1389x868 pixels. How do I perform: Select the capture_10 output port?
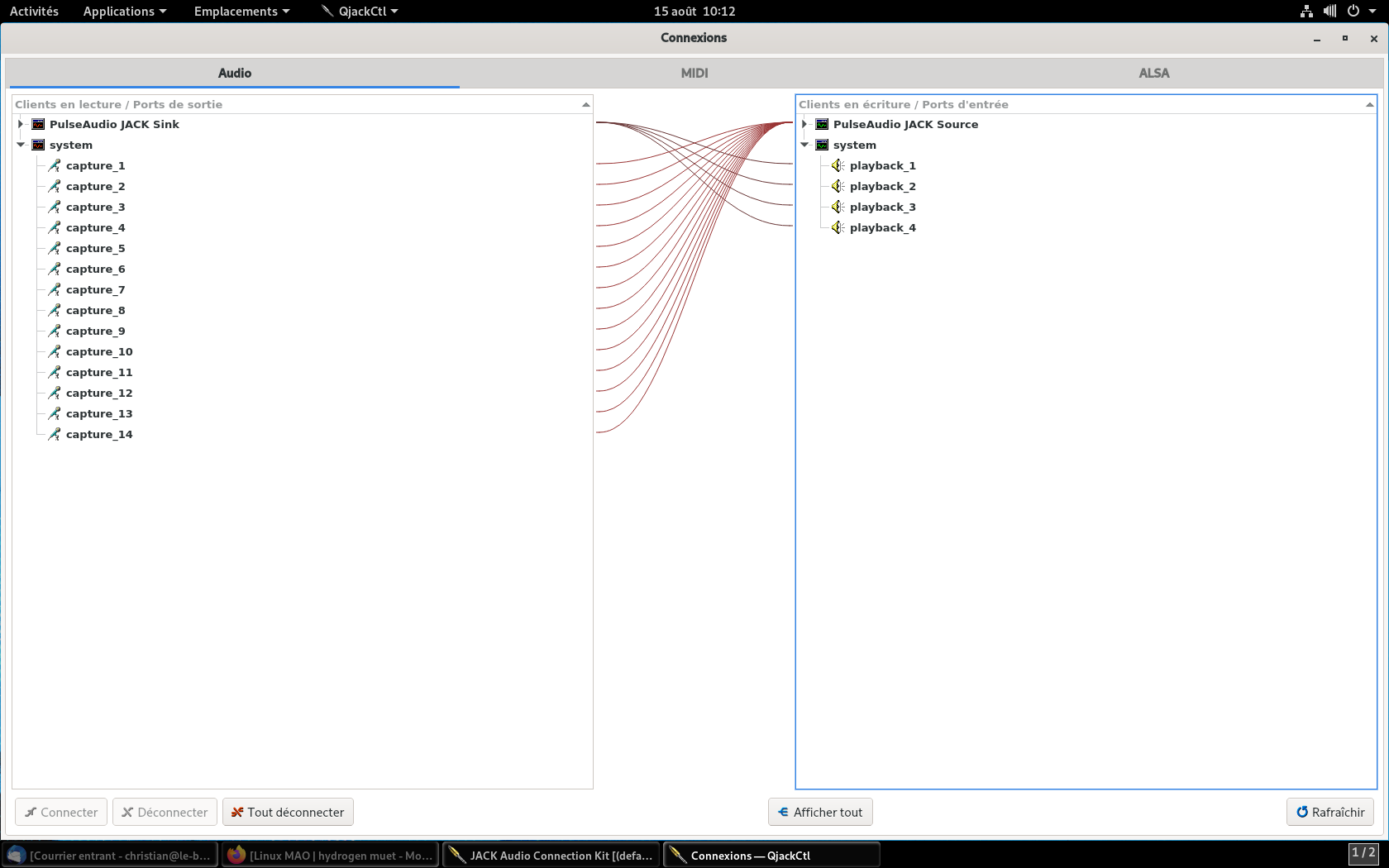coord(99,351)
